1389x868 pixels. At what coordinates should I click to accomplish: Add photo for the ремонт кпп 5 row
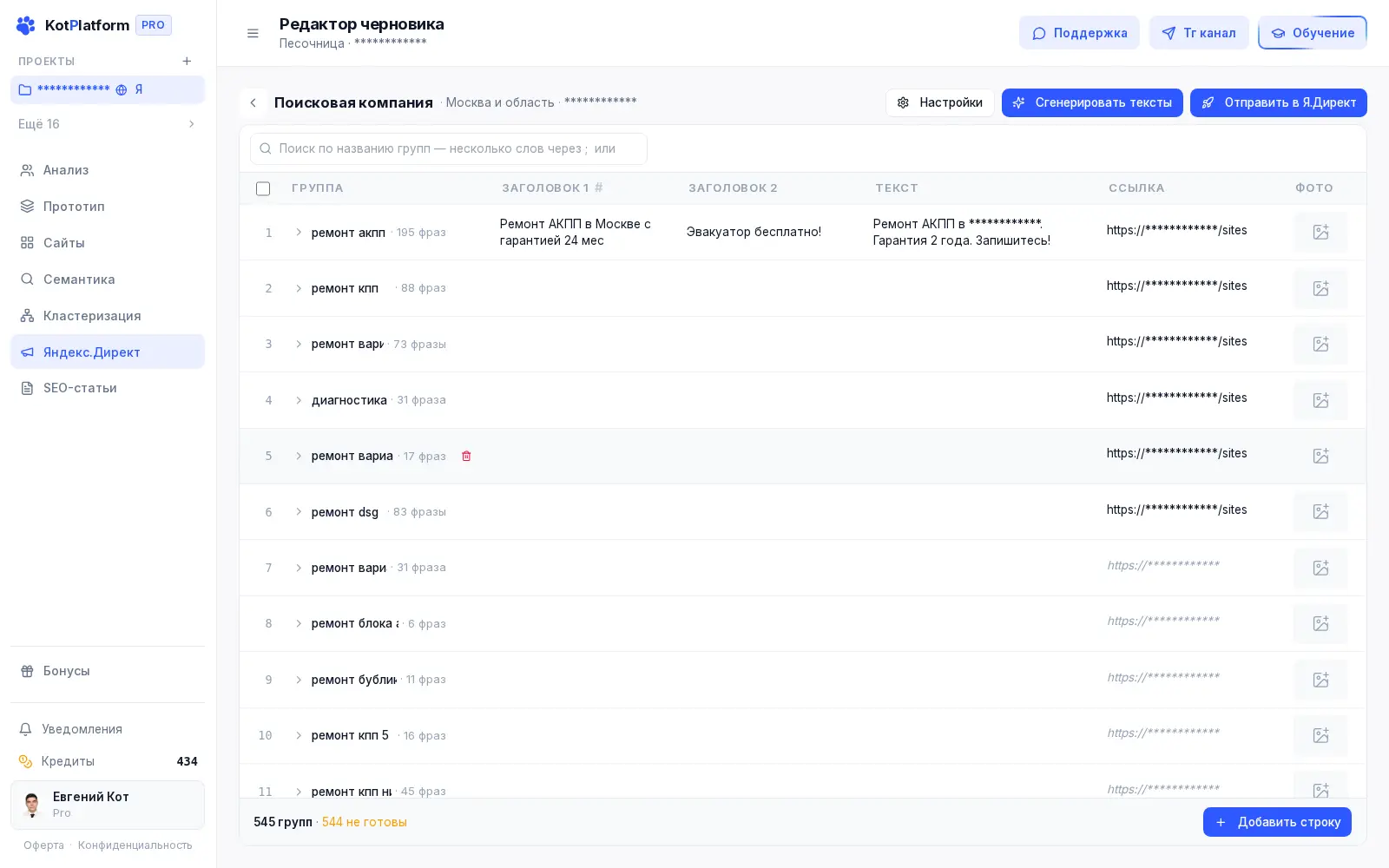pos(1320,735)
